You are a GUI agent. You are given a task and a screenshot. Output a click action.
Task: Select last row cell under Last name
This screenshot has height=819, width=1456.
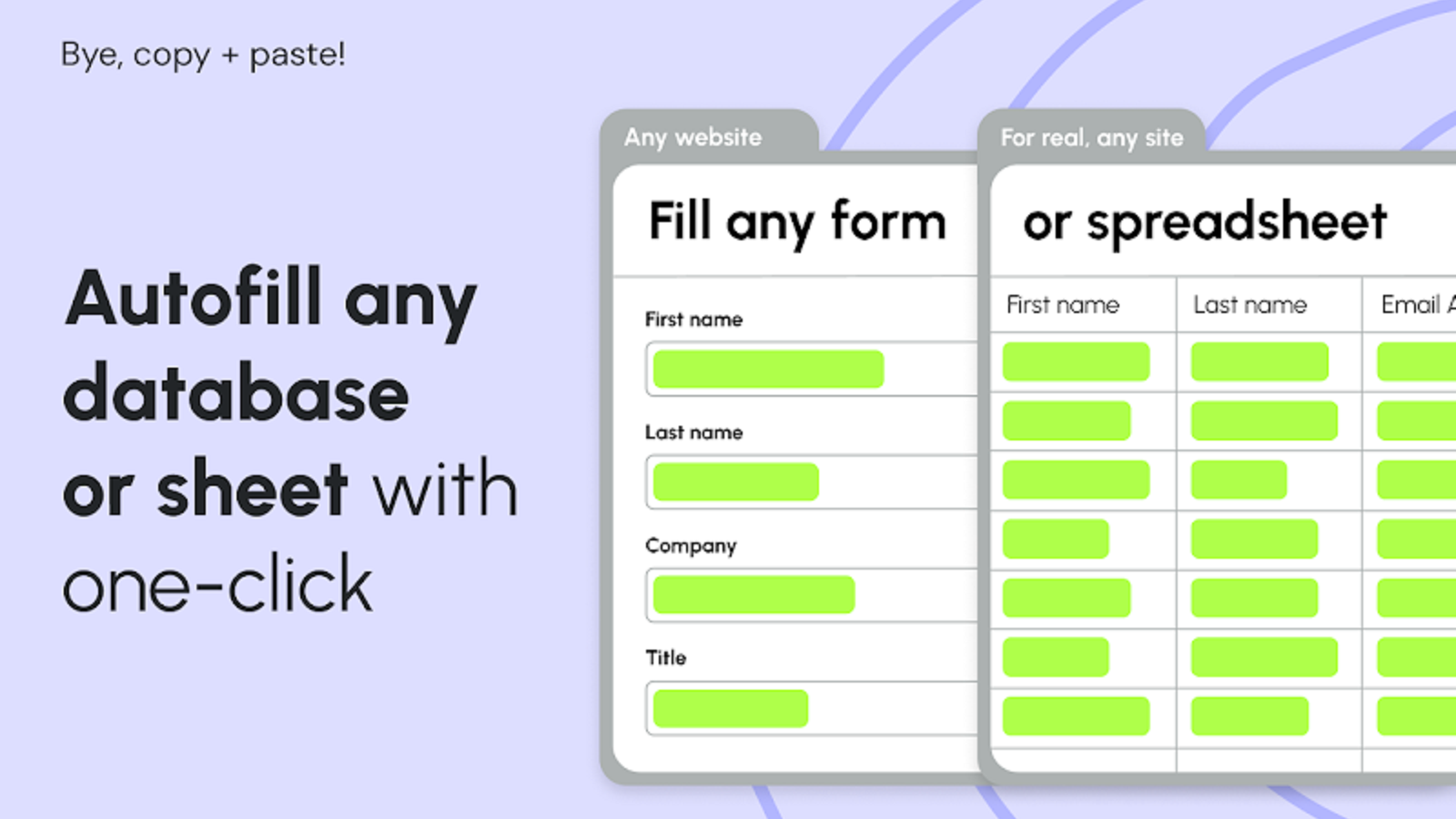point(1269,717)
